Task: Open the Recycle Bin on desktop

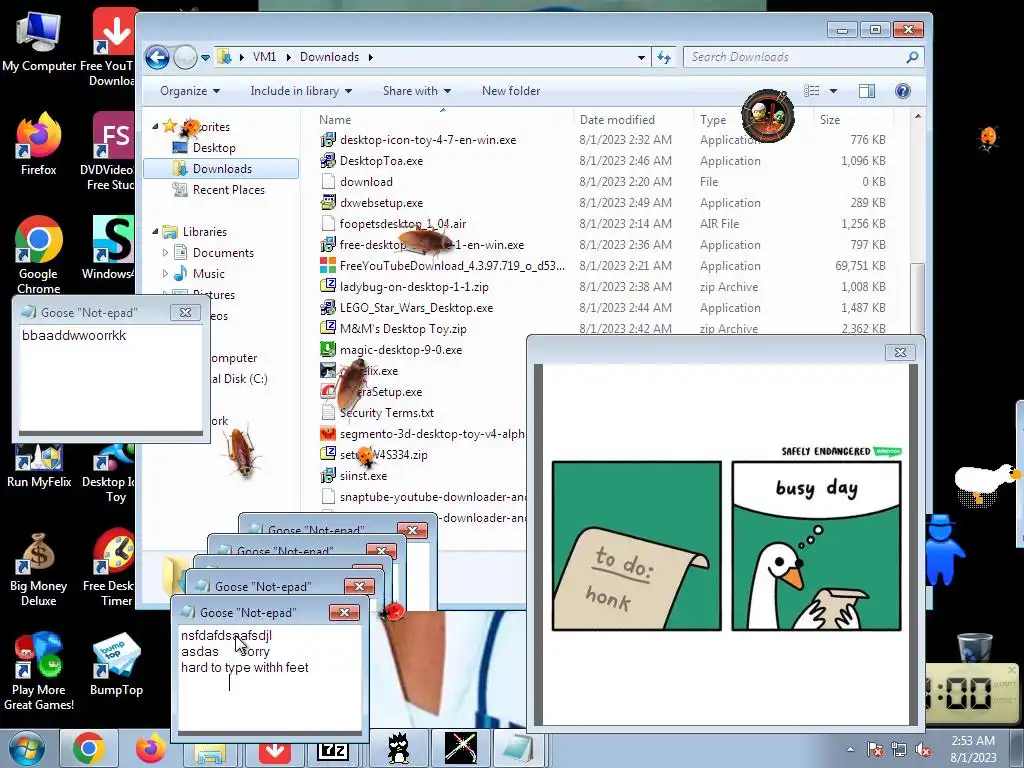Action: [975, 648]
